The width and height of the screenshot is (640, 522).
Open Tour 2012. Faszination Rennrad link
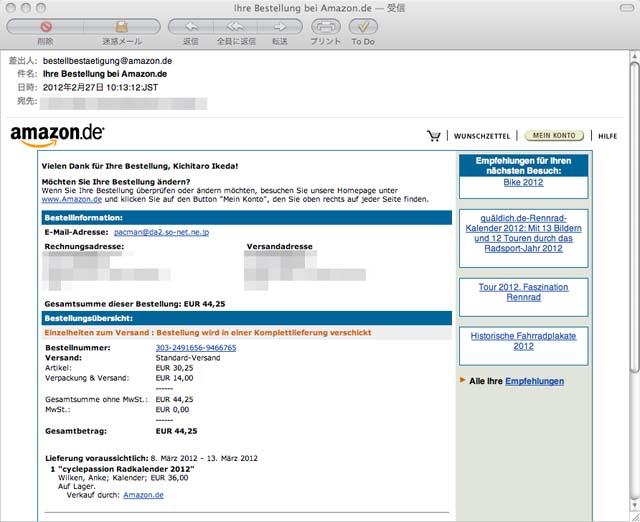pos(523,292)
